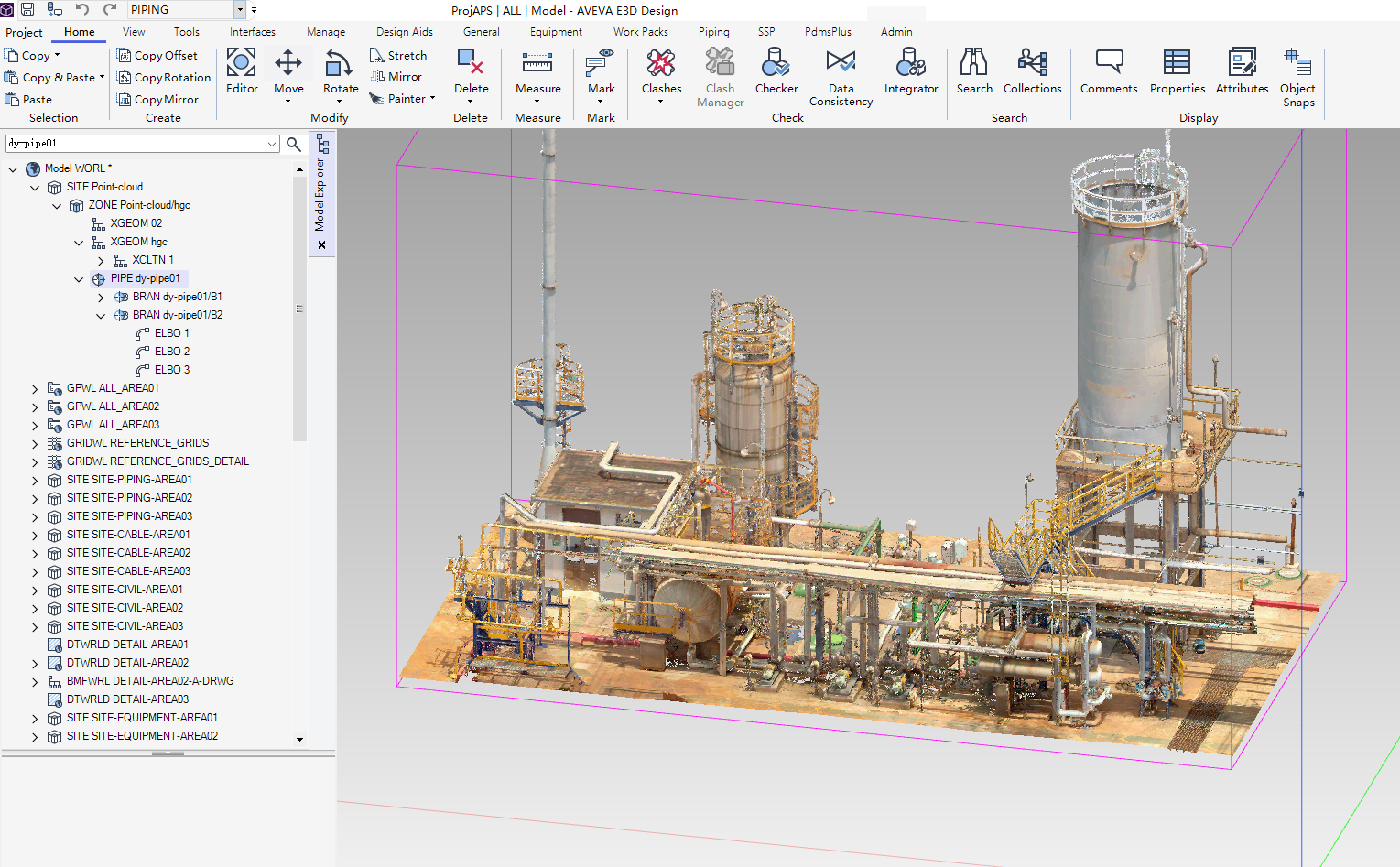
Task: Switch to the Tools tab
Action: tap(187, 32)
